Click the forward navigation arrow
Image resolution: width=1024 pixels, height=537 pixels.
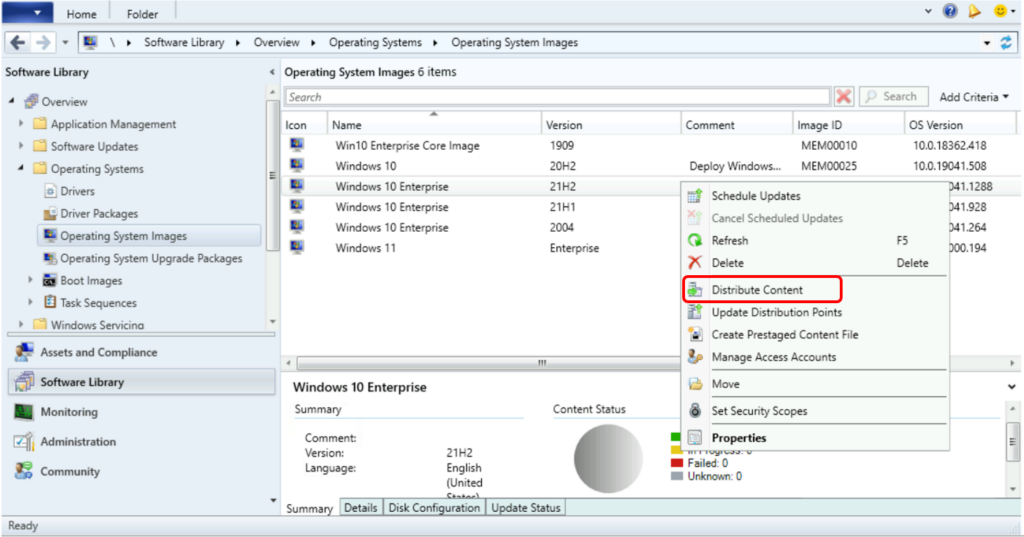[x=43, y=42]
